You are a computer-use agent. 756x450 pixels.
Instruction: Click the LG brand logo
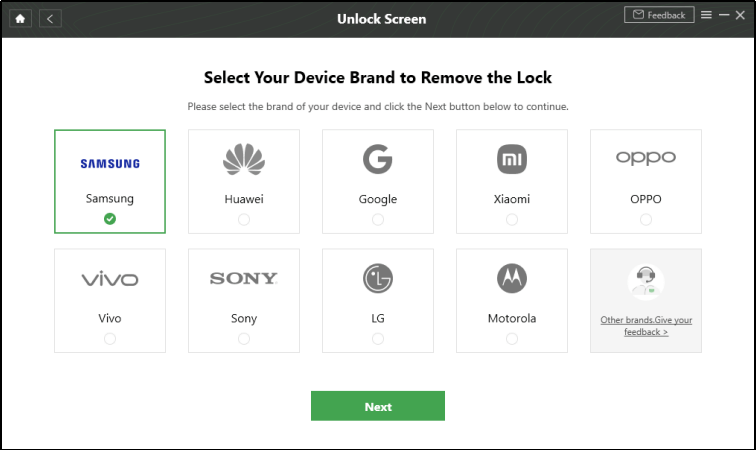pos(378,279)
